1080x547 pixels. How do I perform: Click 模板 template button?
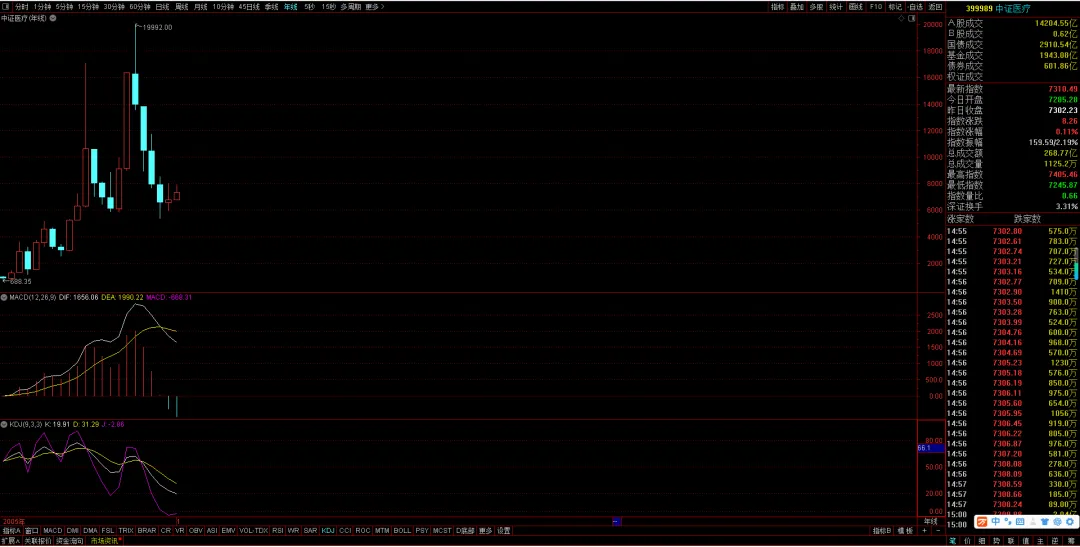click(906, 530)
